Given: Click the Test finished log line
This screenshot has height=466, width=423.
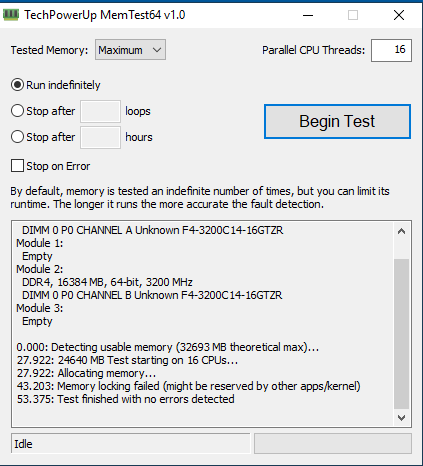Looking at the screenshot, I should [x=126, y=399].
